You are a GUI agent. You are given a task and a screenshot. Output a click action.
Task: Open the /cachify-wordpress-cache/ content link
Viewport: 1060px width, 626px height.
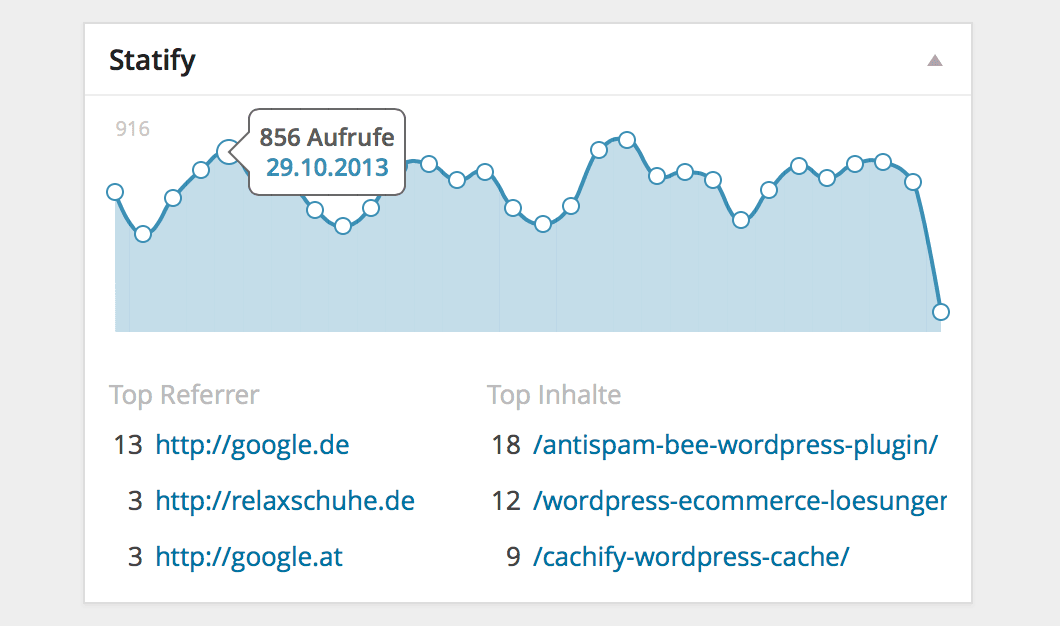(691, 556)
